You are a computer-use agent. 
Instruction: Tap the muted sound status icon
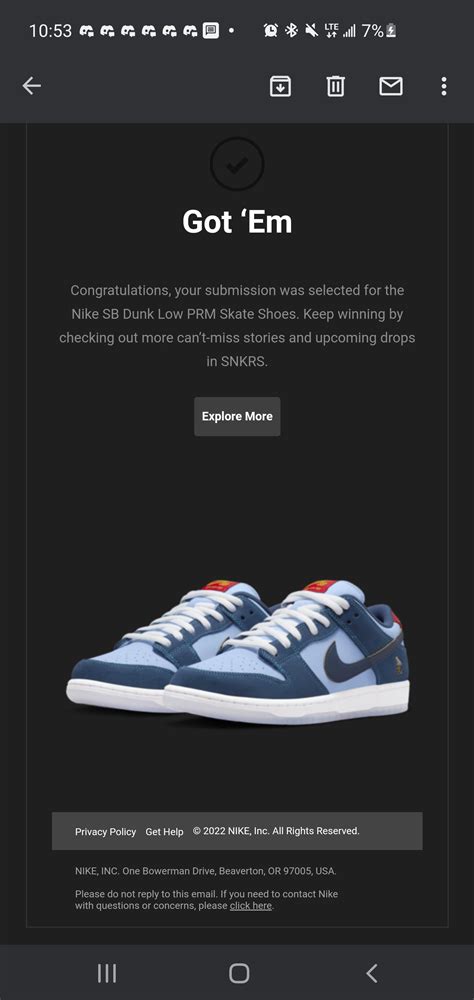click(x=311, y=30)
